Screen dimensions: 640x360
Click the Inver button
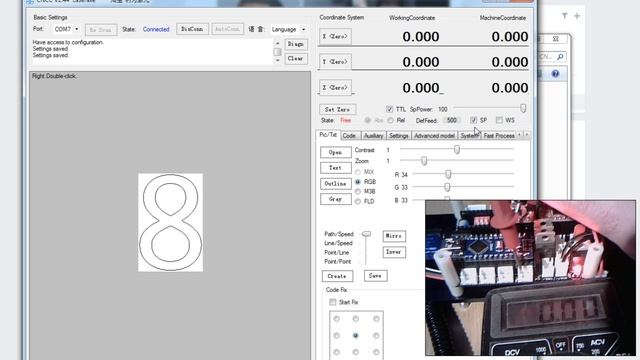tap(394, 252)
